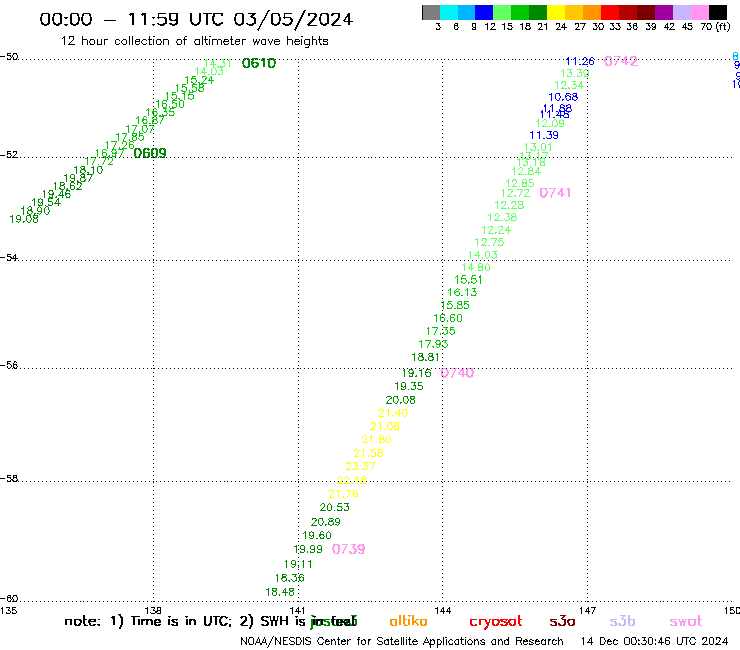Click the pink 0740 time marker
The image size is (740, 650).
(457, 373)
